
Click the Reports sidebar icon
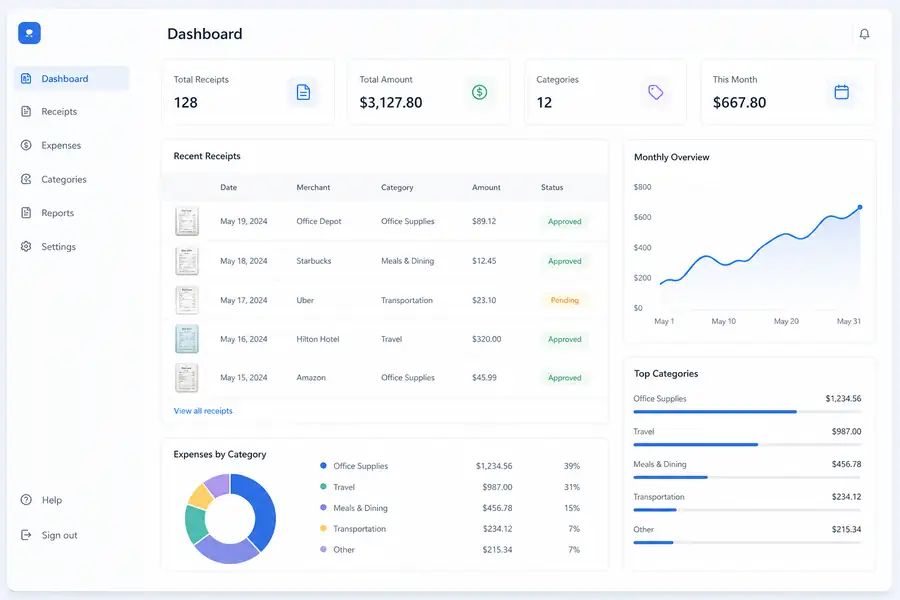[x=26, y=212]
